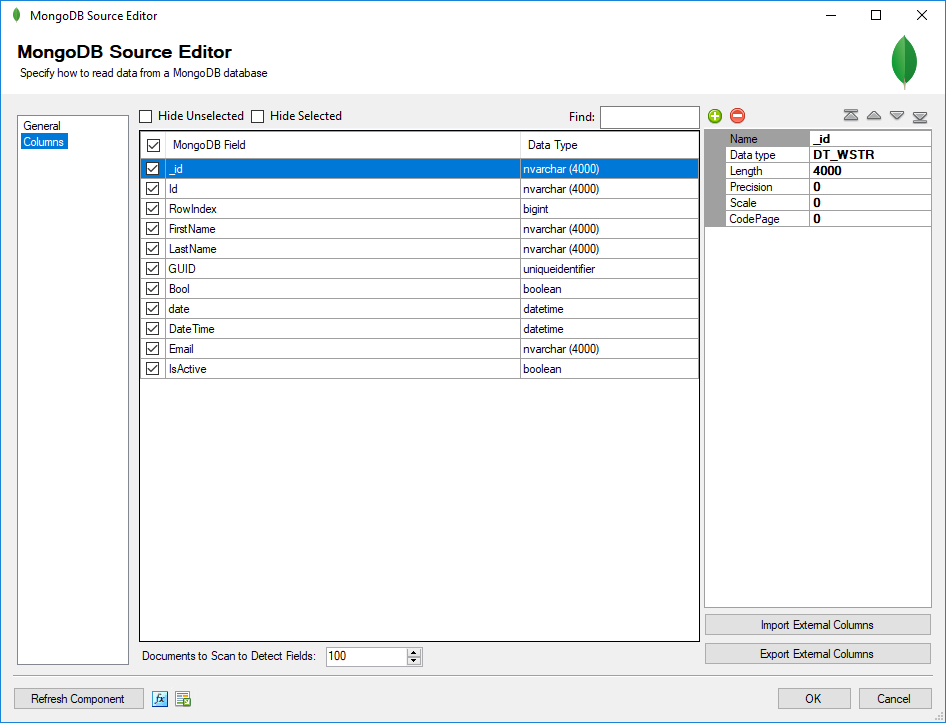The image size is (946, 723).
Task: Select the GUID field row
Action: click(419, 269)
